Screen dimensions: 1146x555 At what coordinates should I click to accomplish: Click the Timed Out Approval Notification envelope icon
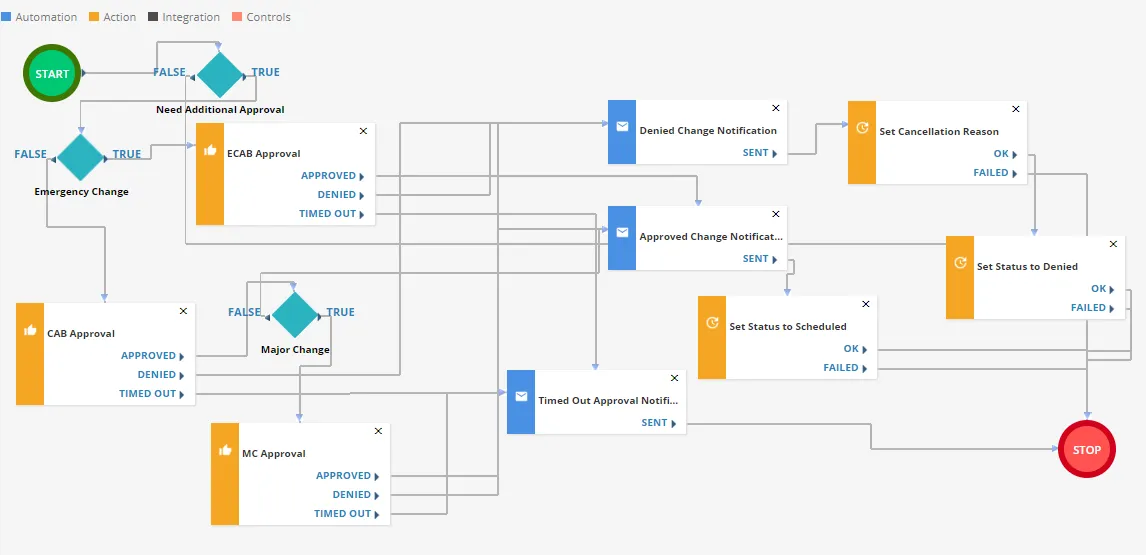[521, 396]
